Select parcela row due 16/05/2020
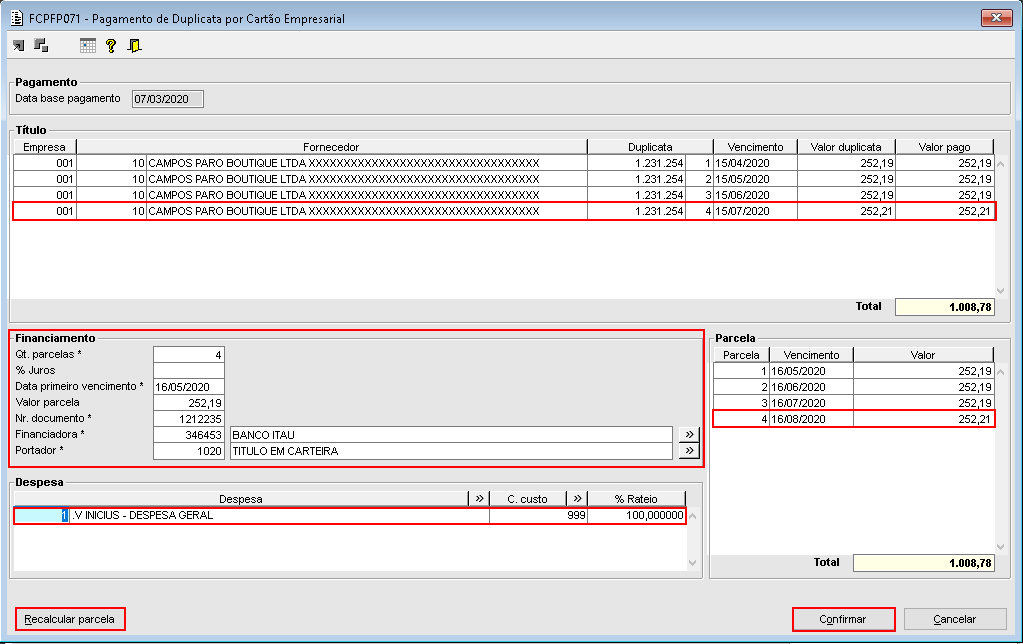This screenshot has width=1023, height=644. [x=853, y=371]
